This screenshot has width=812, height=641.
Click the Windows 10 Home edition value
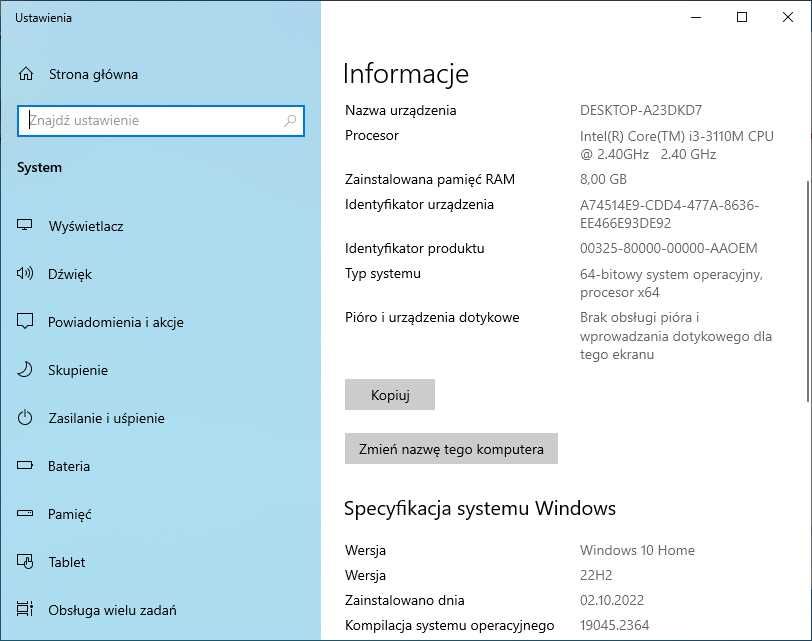tap(637, 550)
